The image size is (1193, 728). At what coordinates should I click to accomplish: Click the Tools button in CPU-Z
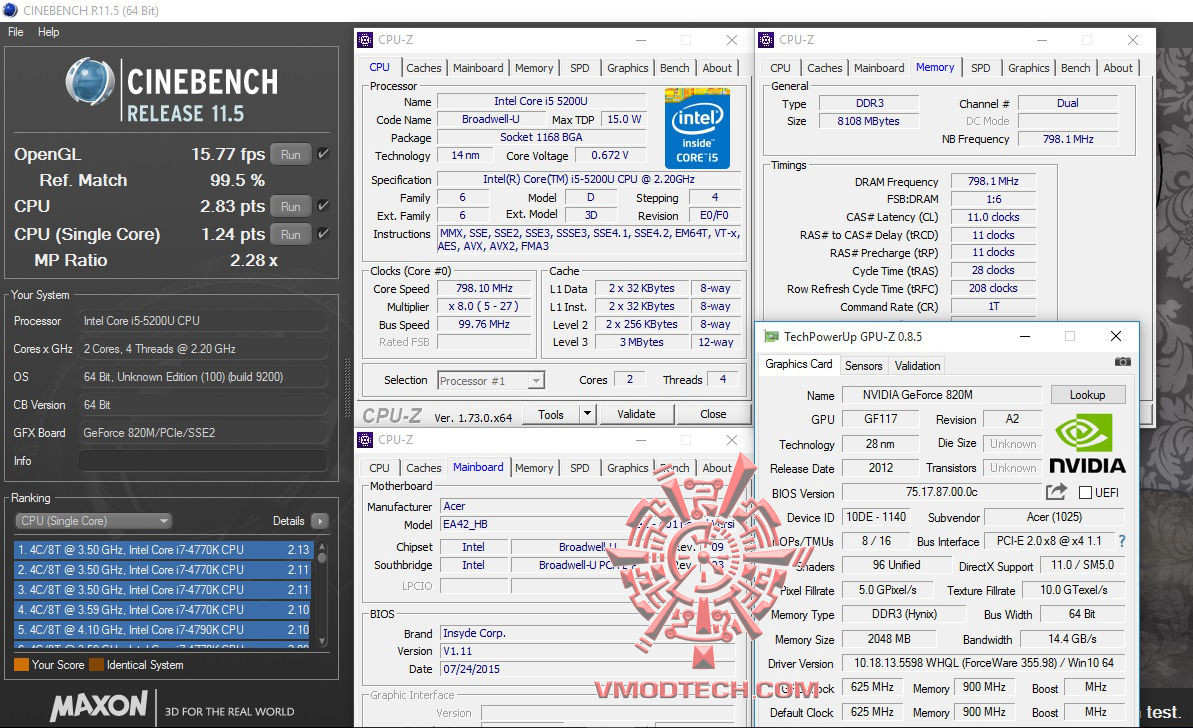point(551,414)
